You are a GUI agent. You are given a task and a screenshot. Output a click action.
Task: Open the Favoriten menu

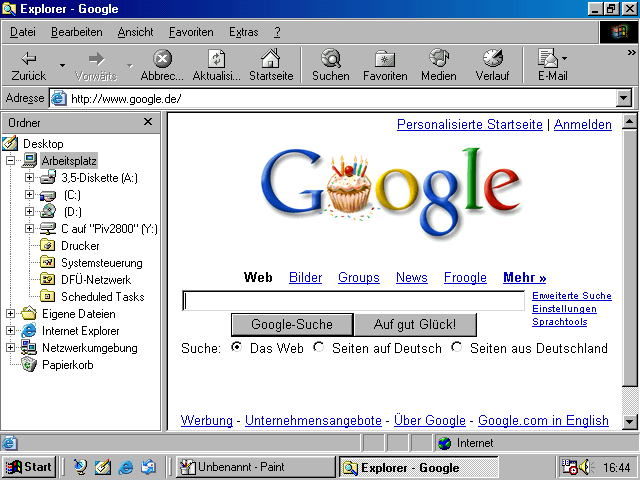pos(191,32)
